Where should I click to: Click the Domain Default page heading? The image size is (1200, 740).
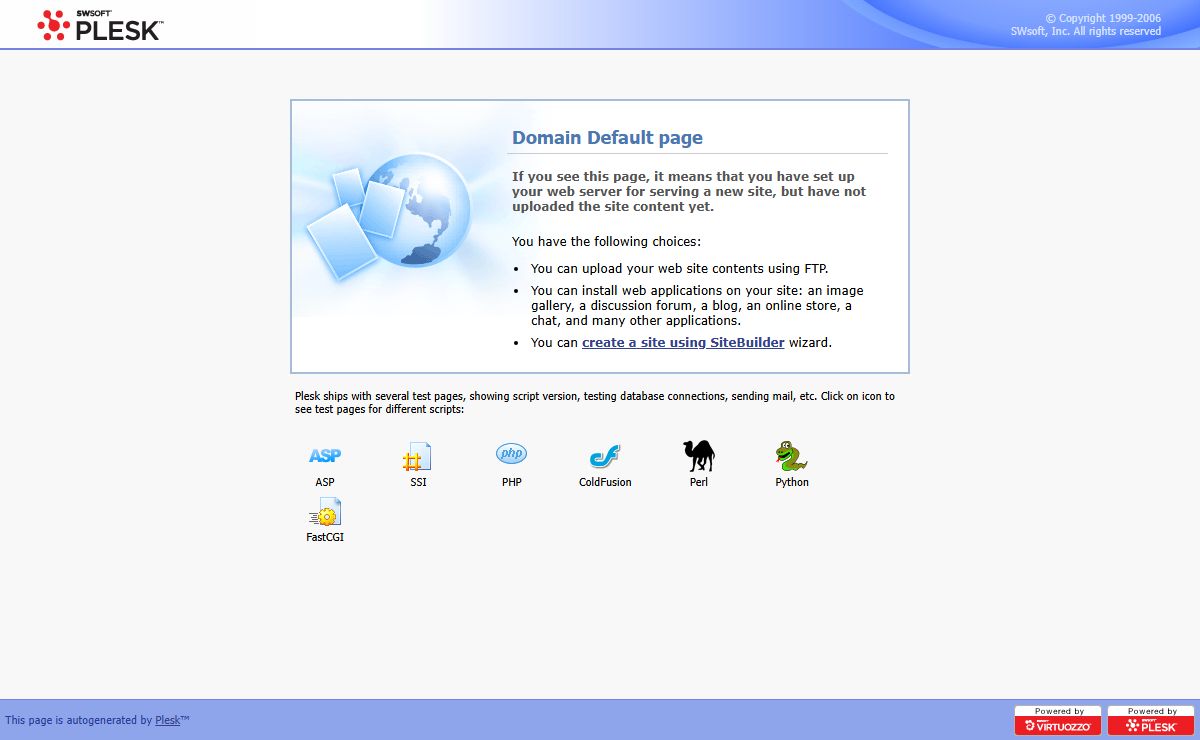point(607,138)
